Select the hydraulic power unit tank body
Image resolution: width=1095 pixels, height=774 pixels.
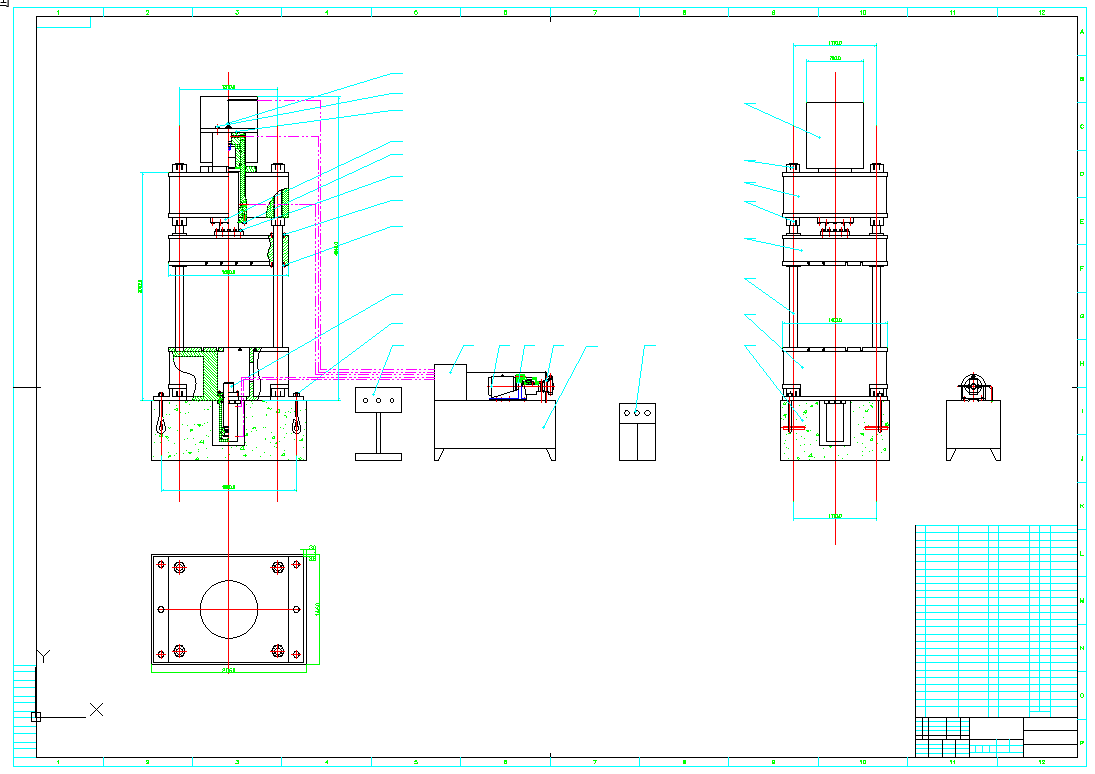point(495,425)
